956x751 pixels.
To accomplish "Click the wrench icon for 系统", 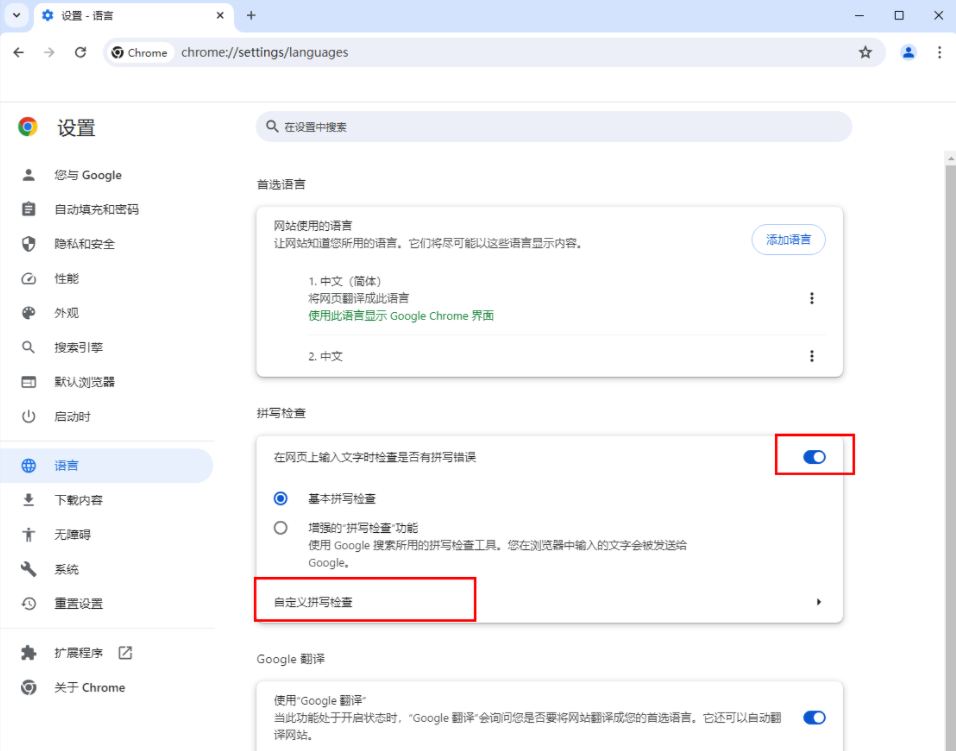I will (29, 569).
